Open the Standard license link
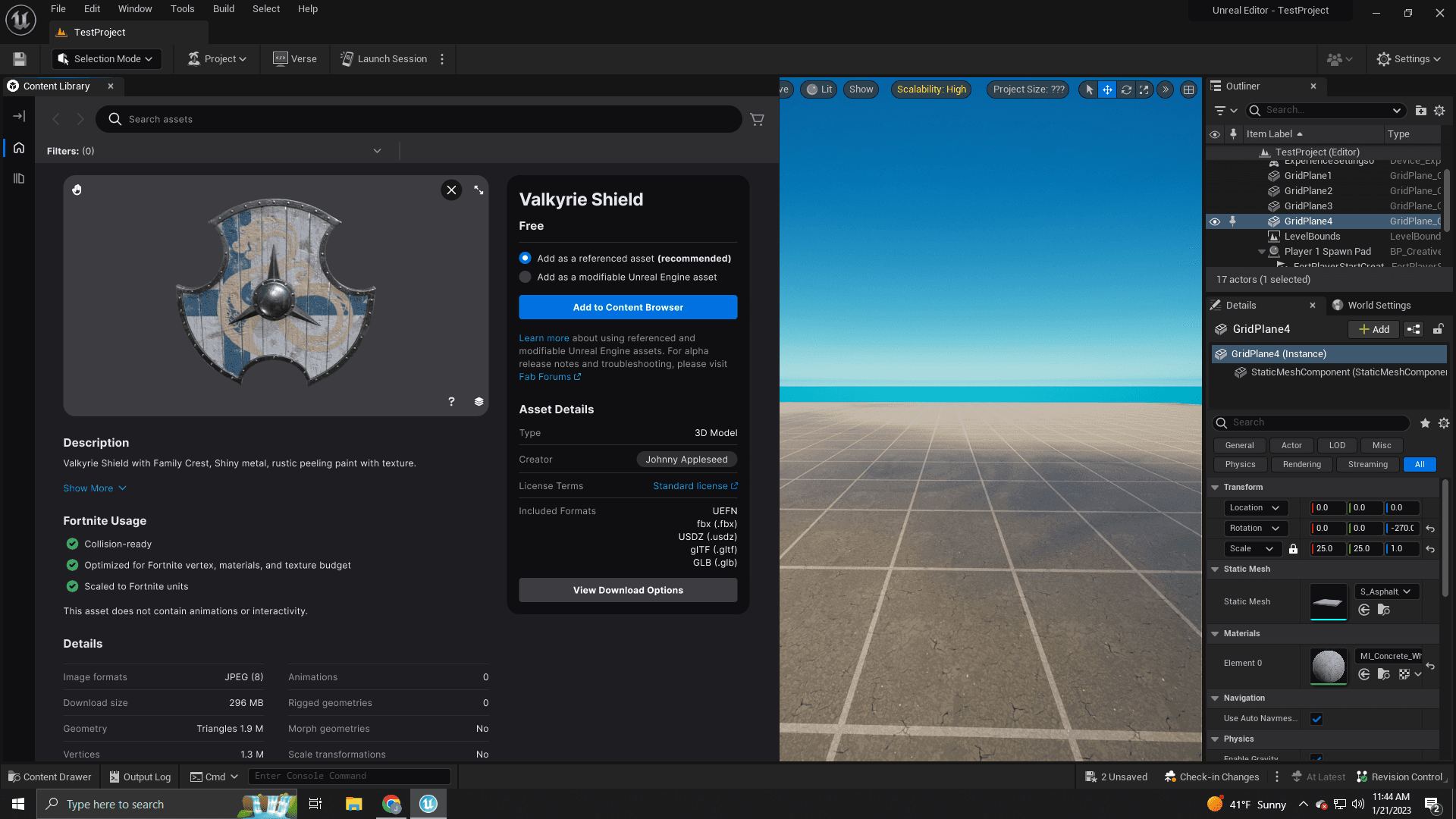 pyautogui.click(x=695, y=486)
